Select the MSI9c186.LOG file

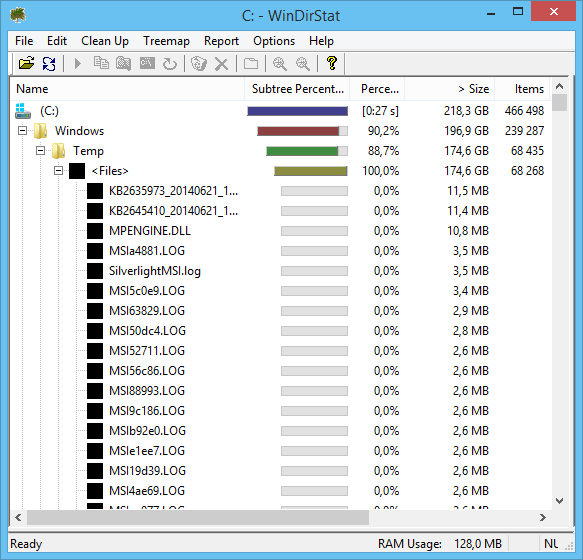click(147, 411)
